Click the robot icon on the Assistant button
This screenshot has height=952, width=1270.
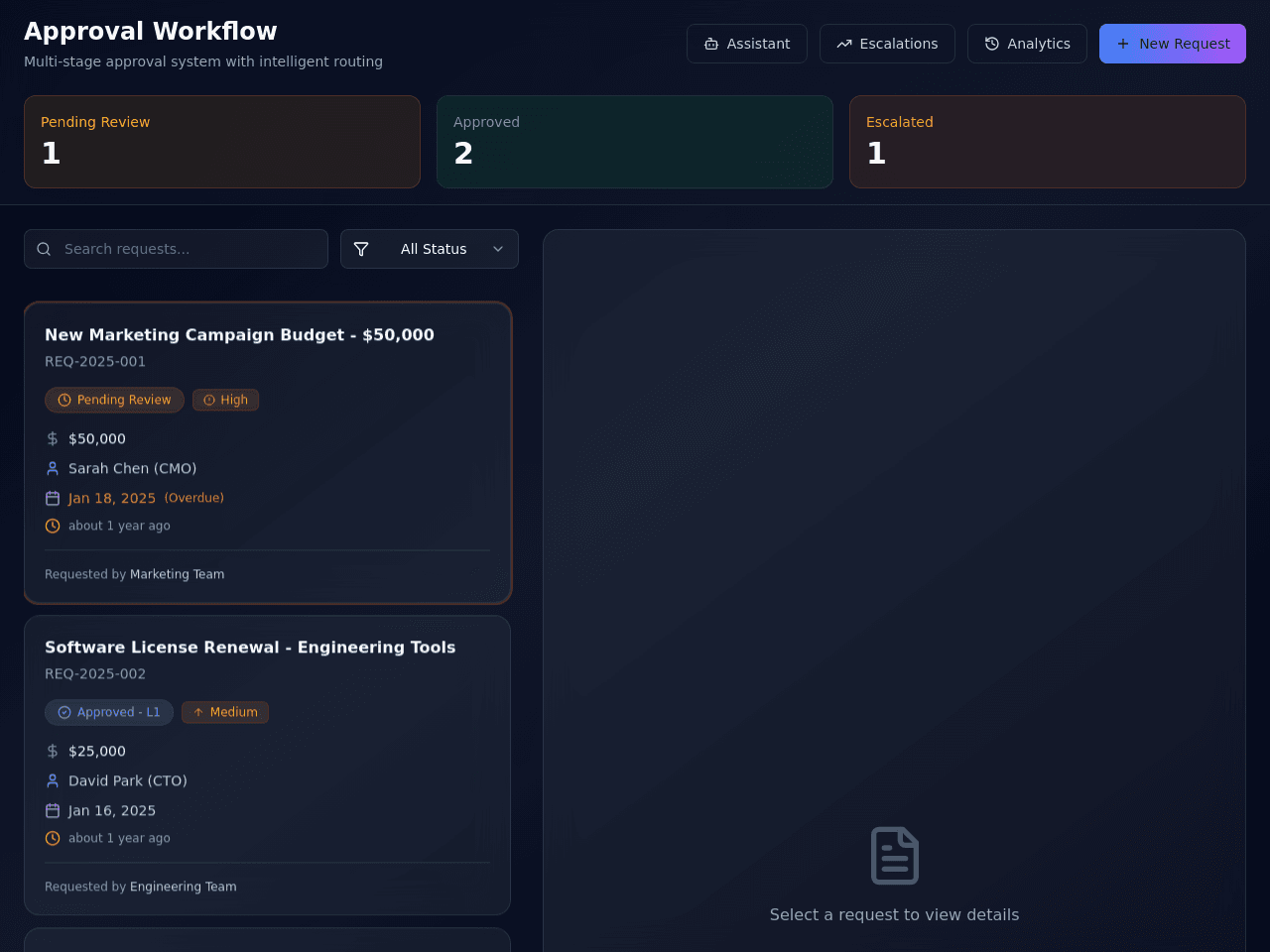click(x=711, y=44)
